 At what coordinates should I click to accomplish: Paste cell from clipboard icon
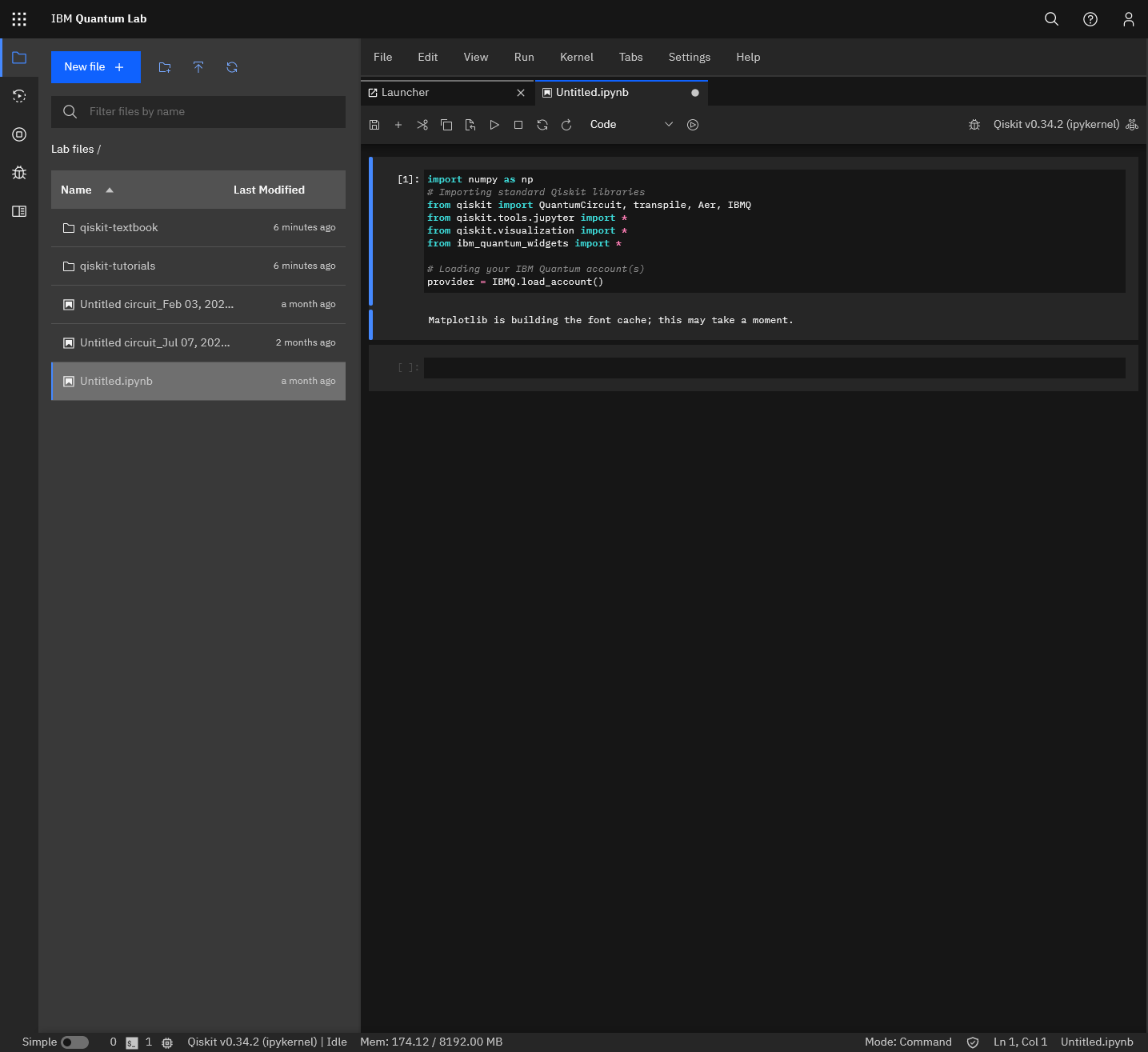click(470, 125)
